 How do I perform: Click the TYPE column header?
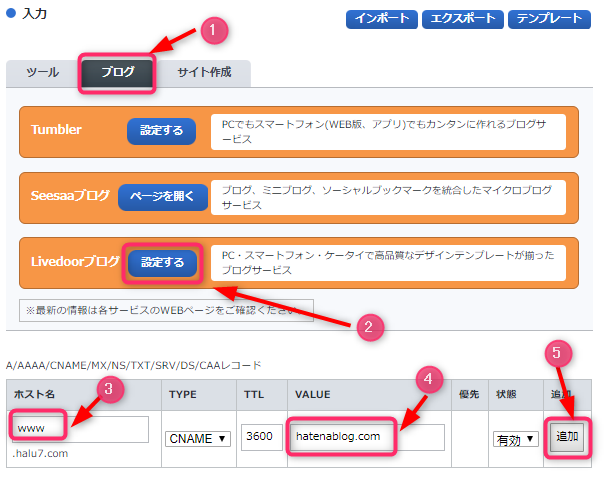182,395
